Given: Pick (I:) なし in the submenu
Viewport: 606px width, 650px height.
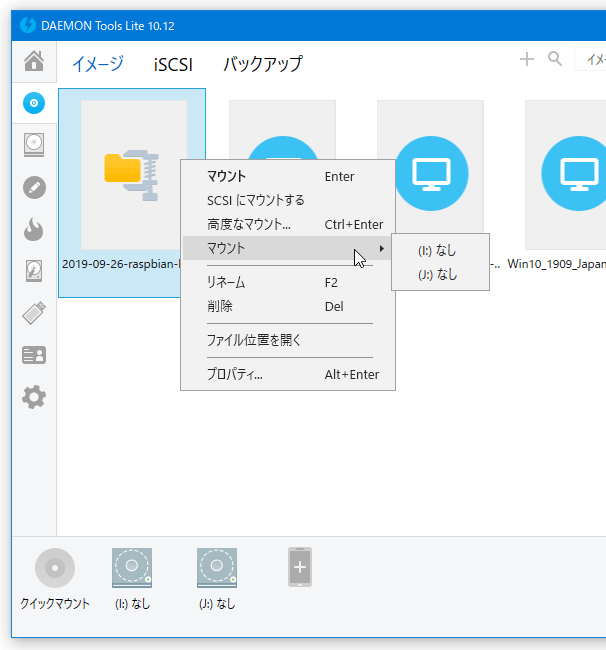Looking at the screenshot, I should click(440, 250).
